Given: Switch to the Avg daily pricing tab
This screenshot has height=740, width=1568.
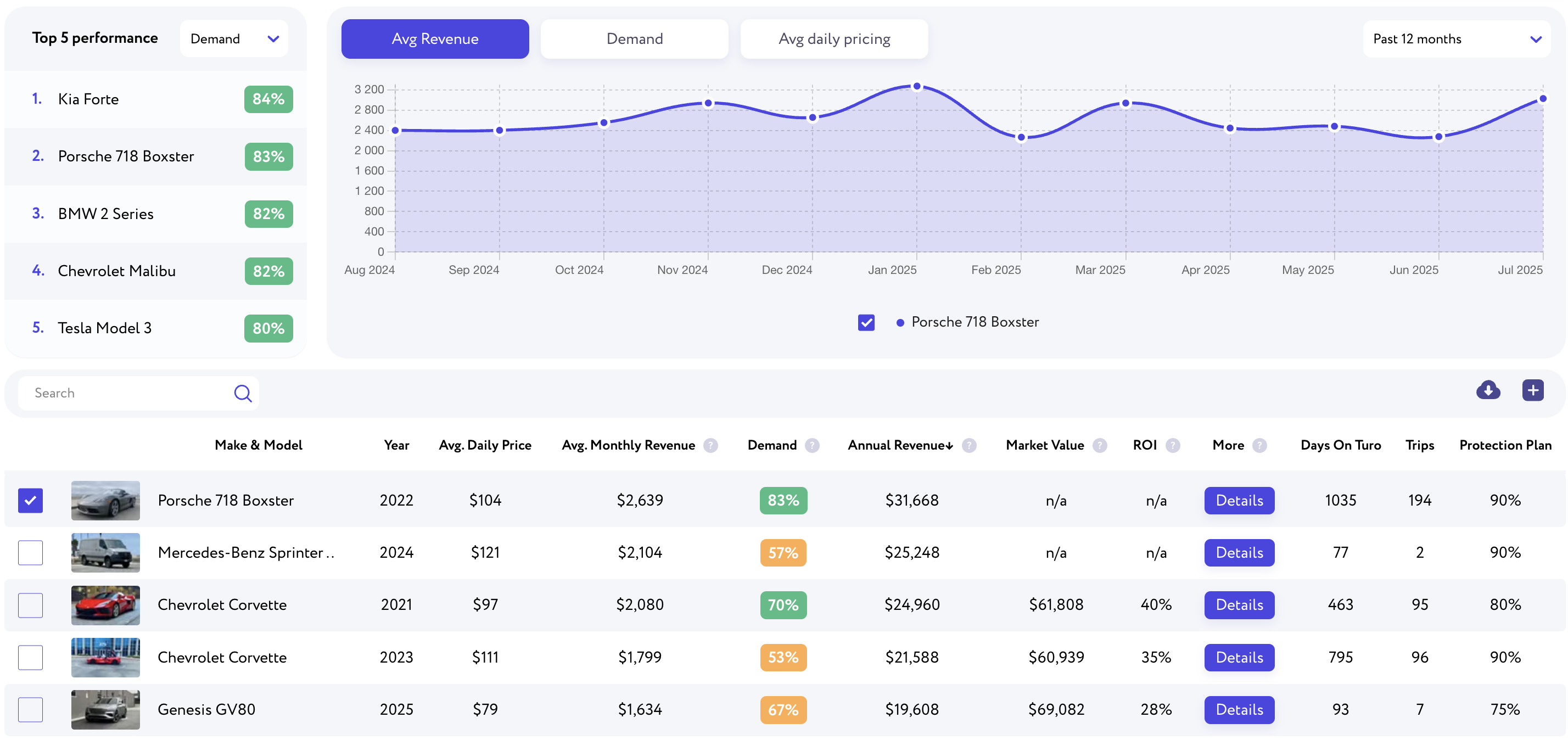Looking at the screenshot, I should (834, 39).
